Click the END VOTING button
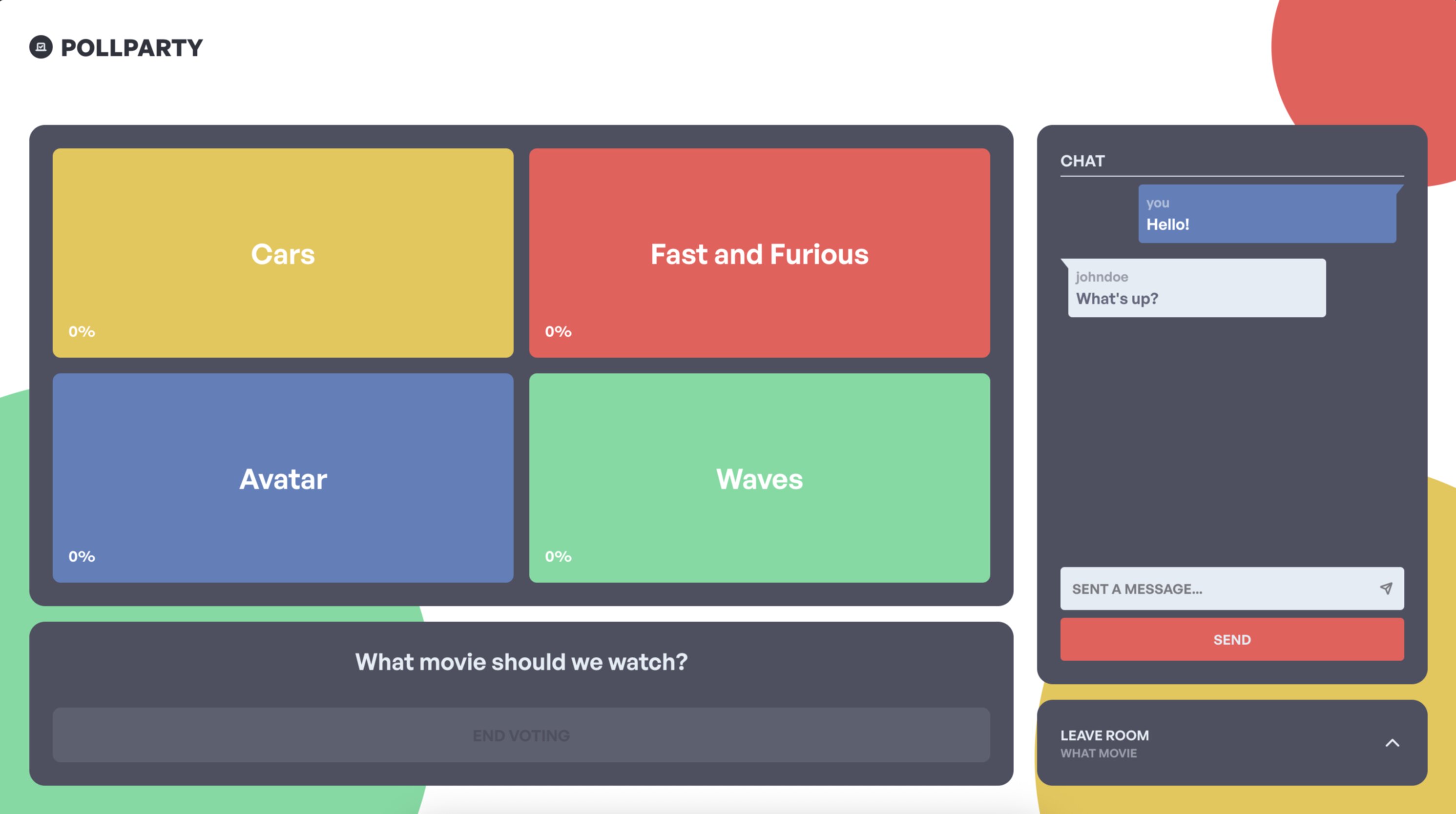This screenshot has width=1456, height=814. (520, 735)
